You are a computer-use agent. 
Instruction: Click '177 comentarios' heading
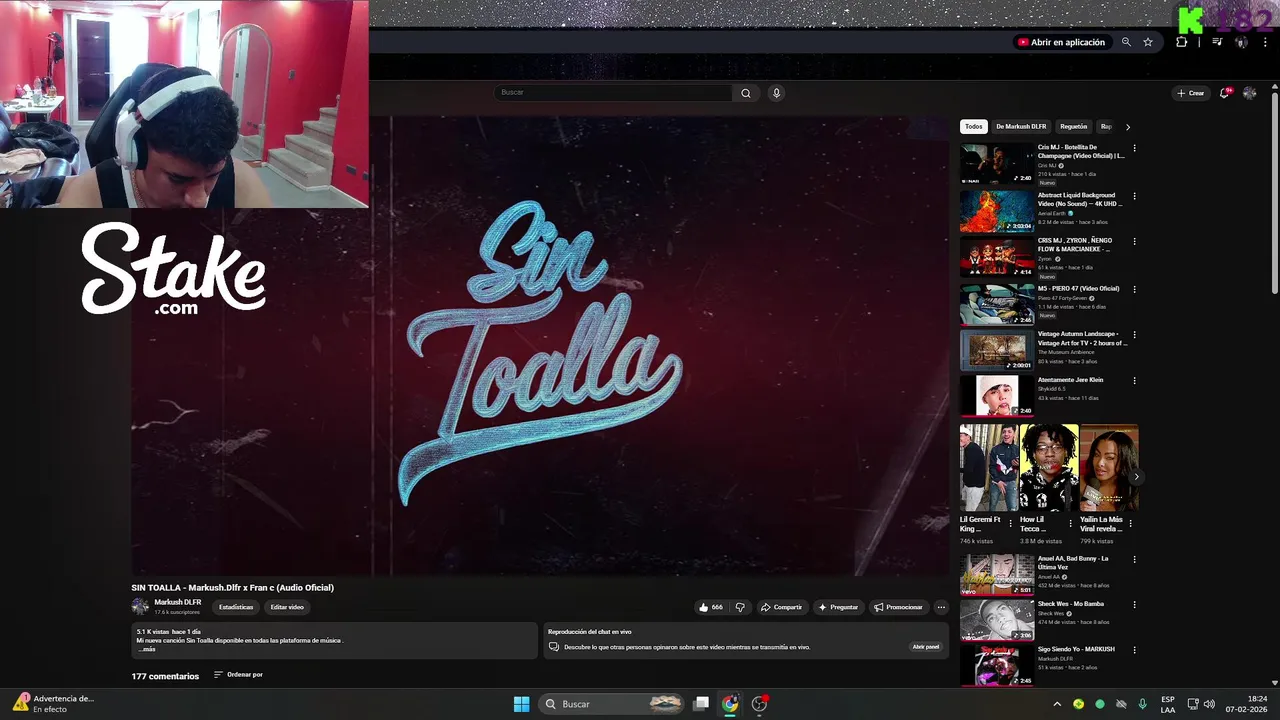pos(165,677)
